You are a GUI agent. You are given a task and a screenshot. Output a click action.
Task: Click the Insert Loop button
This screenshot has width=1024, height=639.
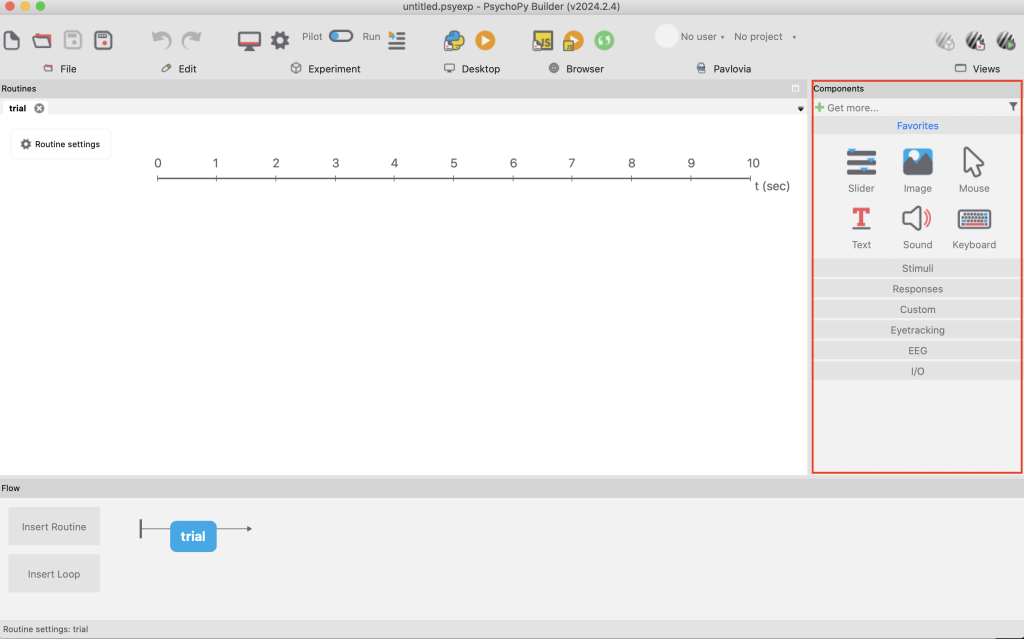[54, 574]
